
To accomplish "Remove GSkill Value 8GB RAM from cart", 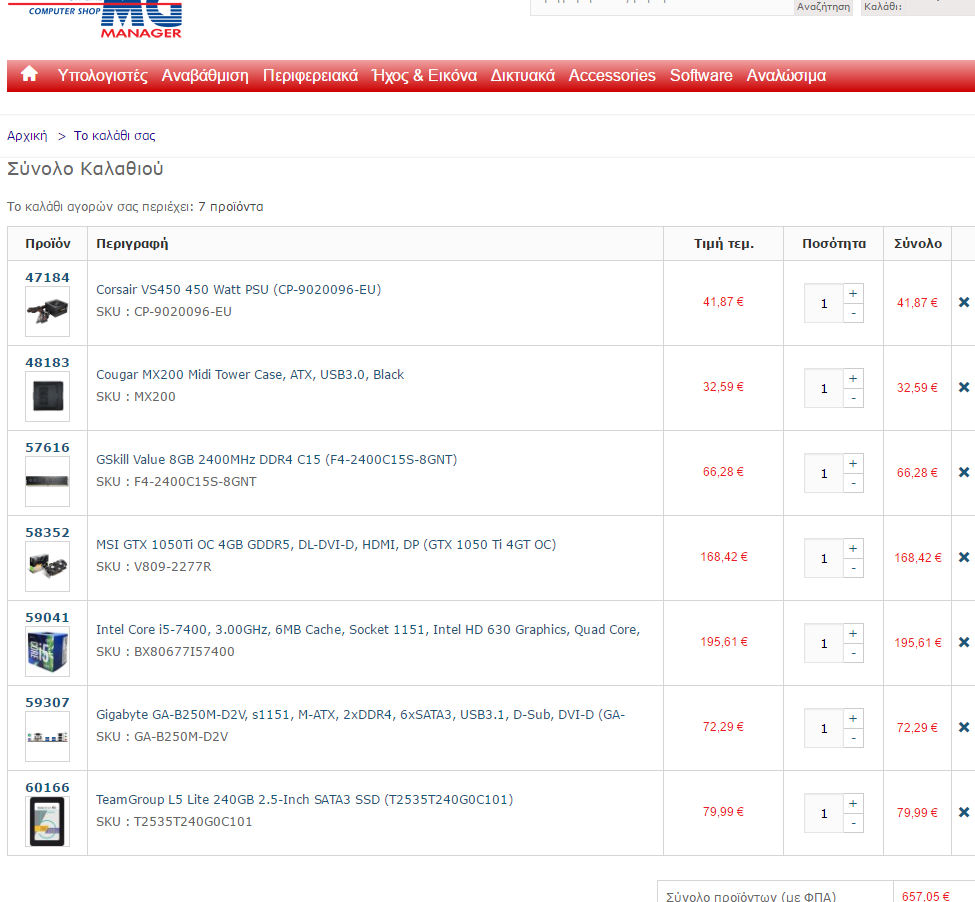I will (964, 472).
